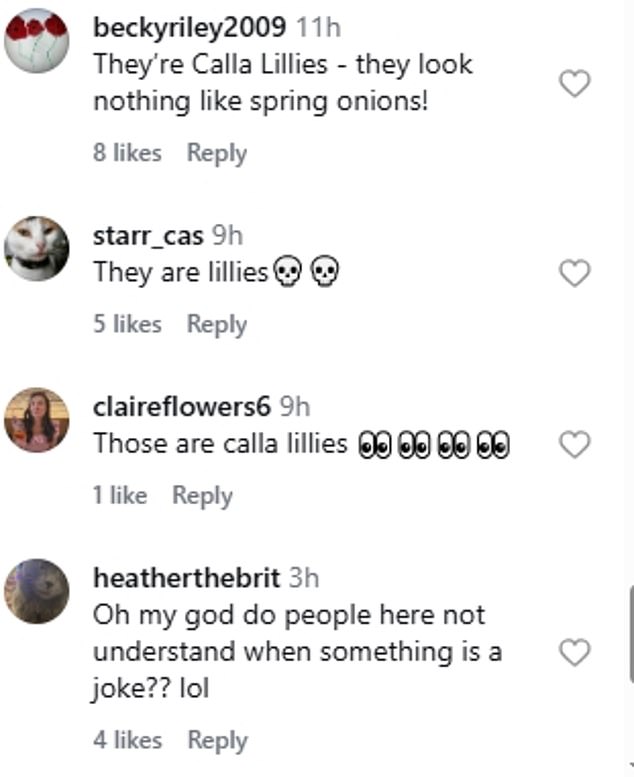Click the comments scrollbar thumb
Viewport: 634px width, 777px height.
tap(630, 633)
